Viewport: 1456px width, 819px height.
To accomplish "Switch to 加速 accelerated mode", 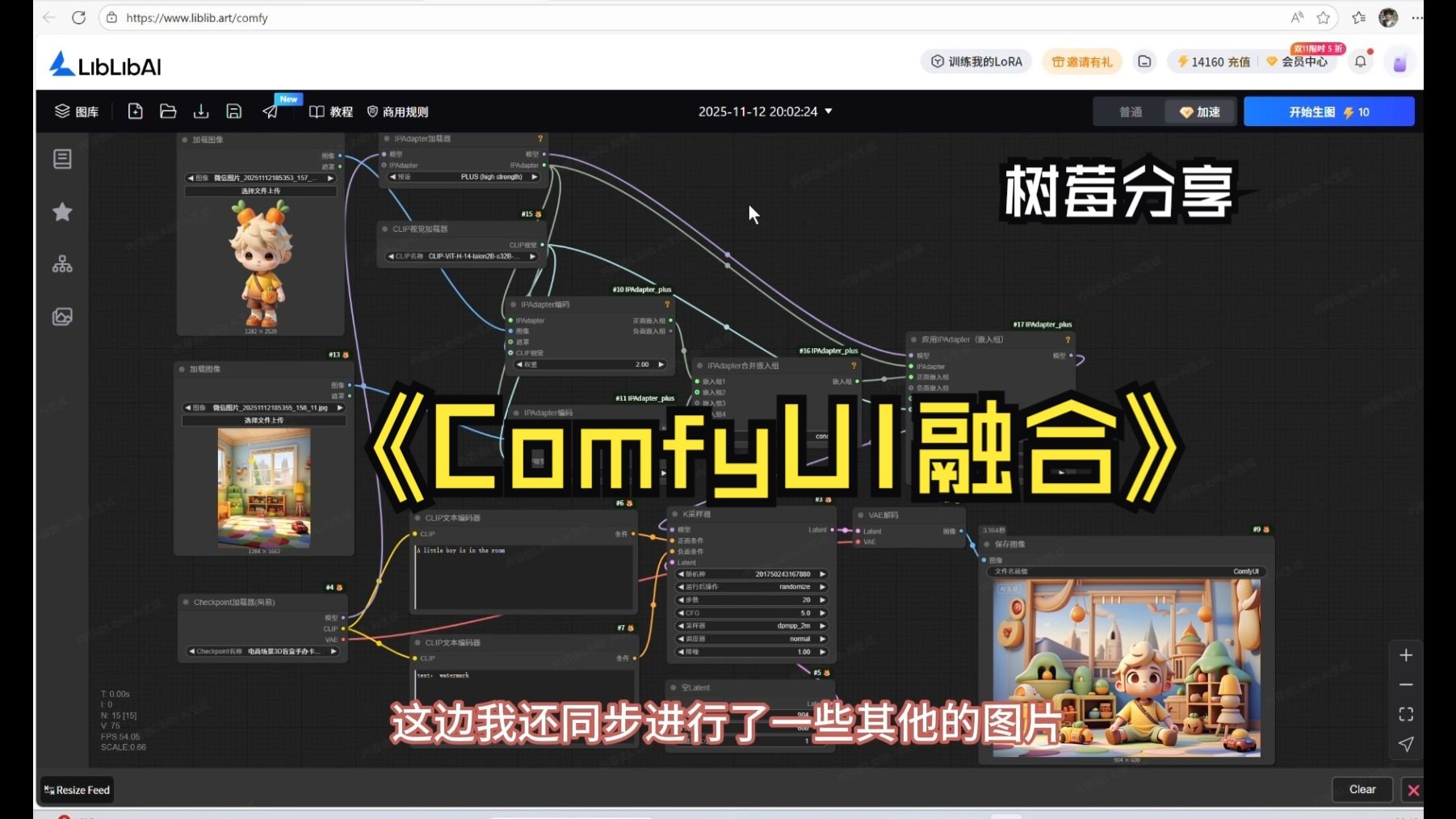I will pos(1200,111).
